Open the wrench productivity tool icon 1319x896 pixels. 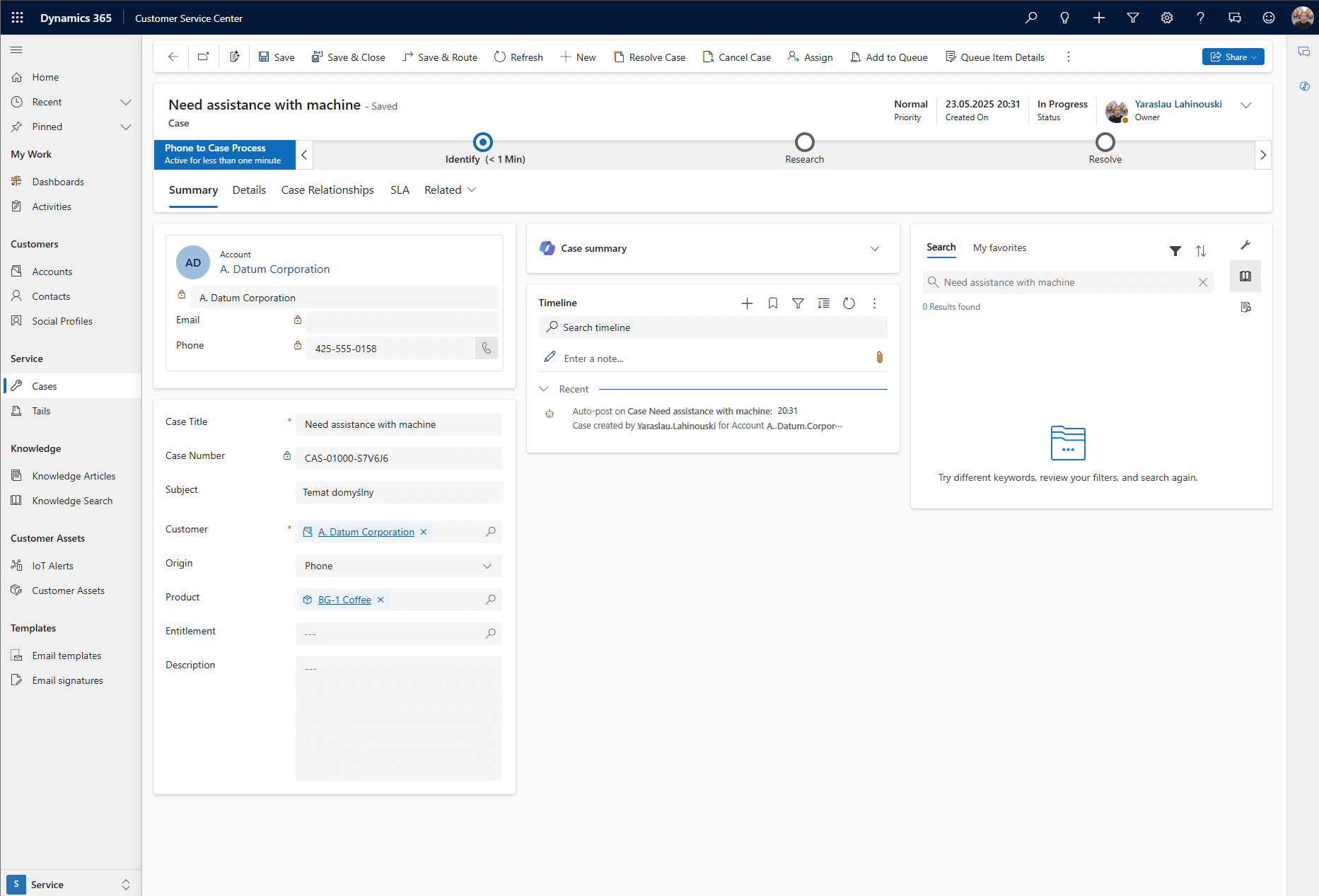(x=1245, y=245)
